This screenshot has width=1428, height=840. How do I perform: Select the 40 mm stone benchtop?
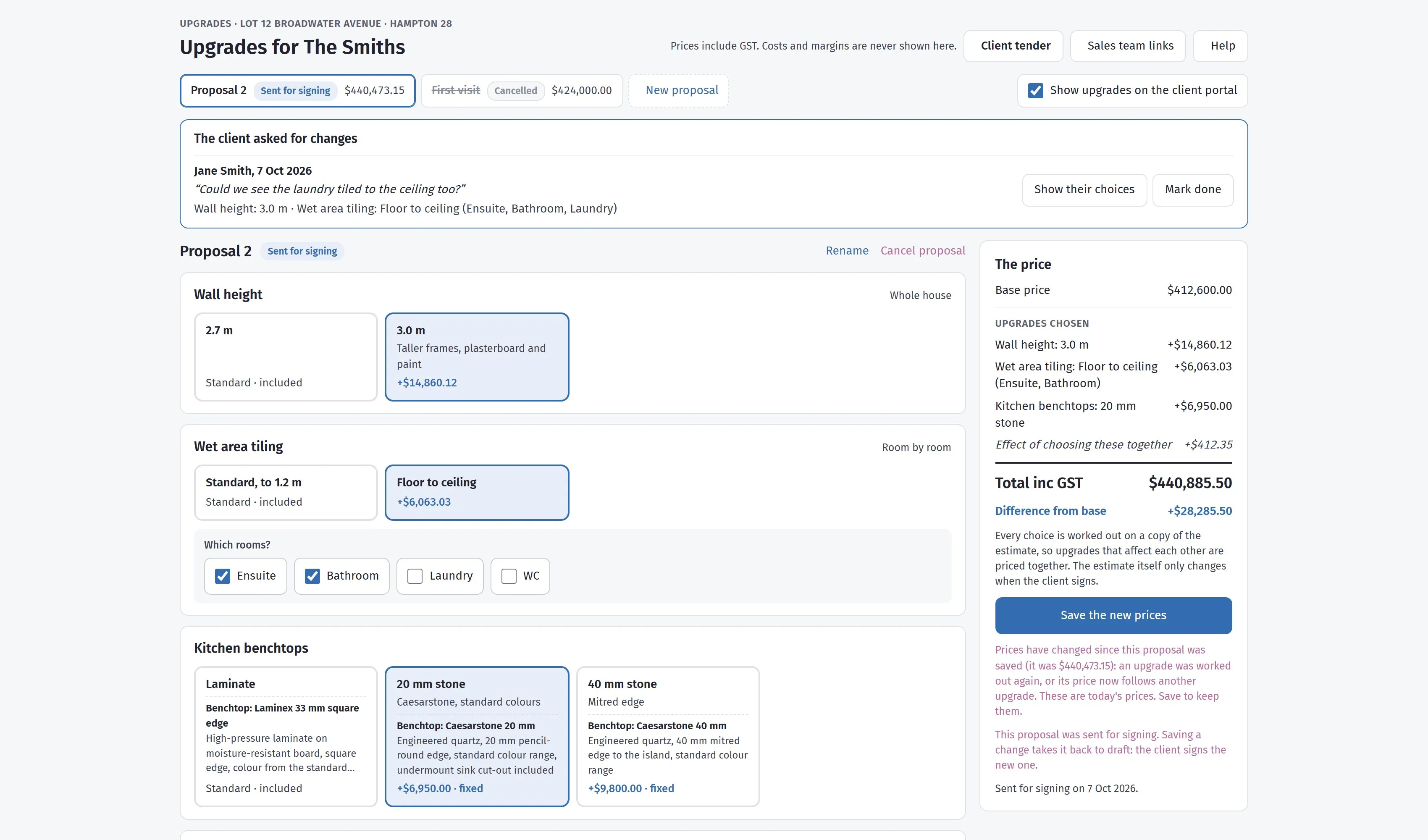click(667, 736)
